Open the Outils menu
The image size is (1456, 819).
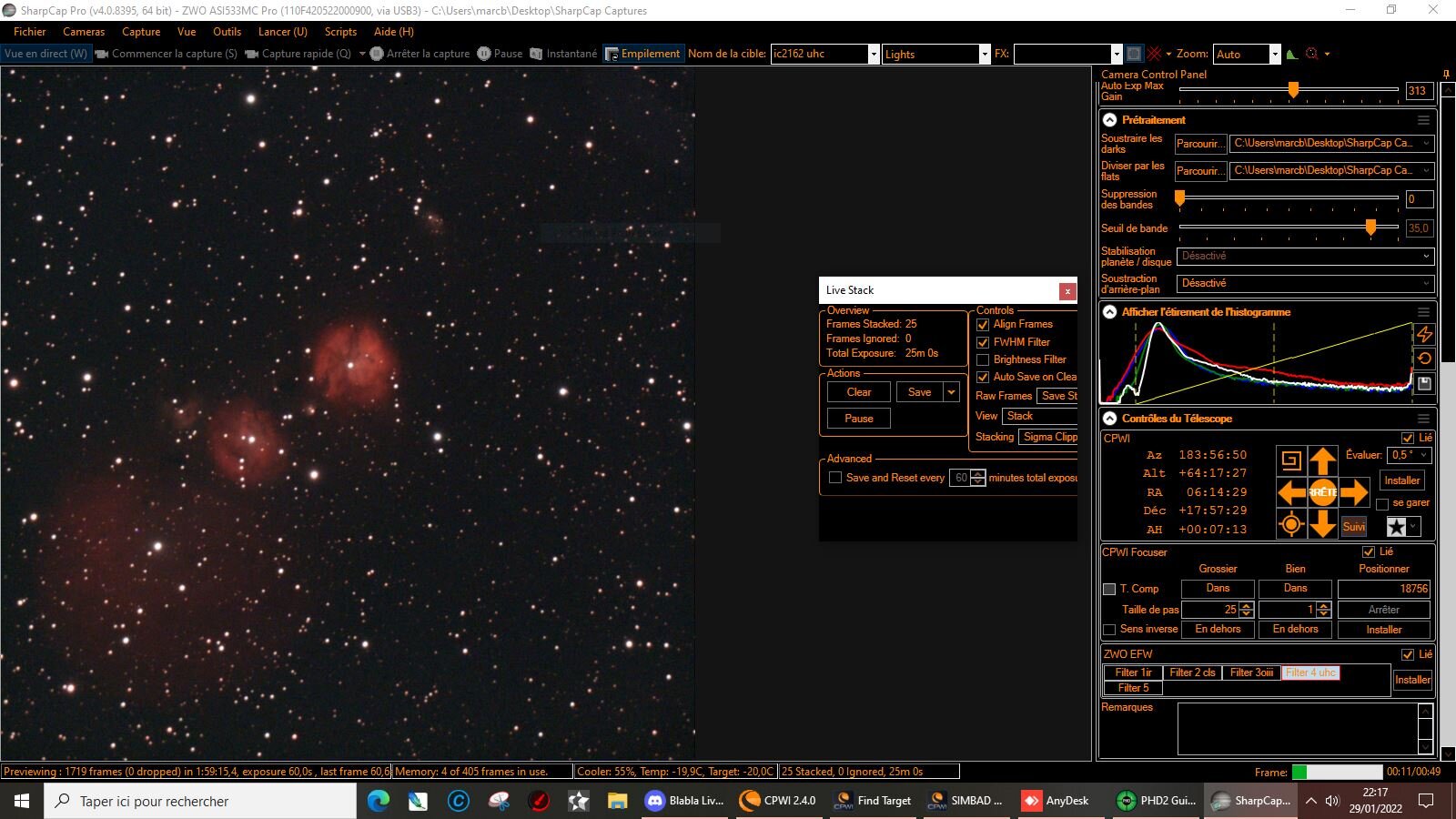(x=227, y=32)
